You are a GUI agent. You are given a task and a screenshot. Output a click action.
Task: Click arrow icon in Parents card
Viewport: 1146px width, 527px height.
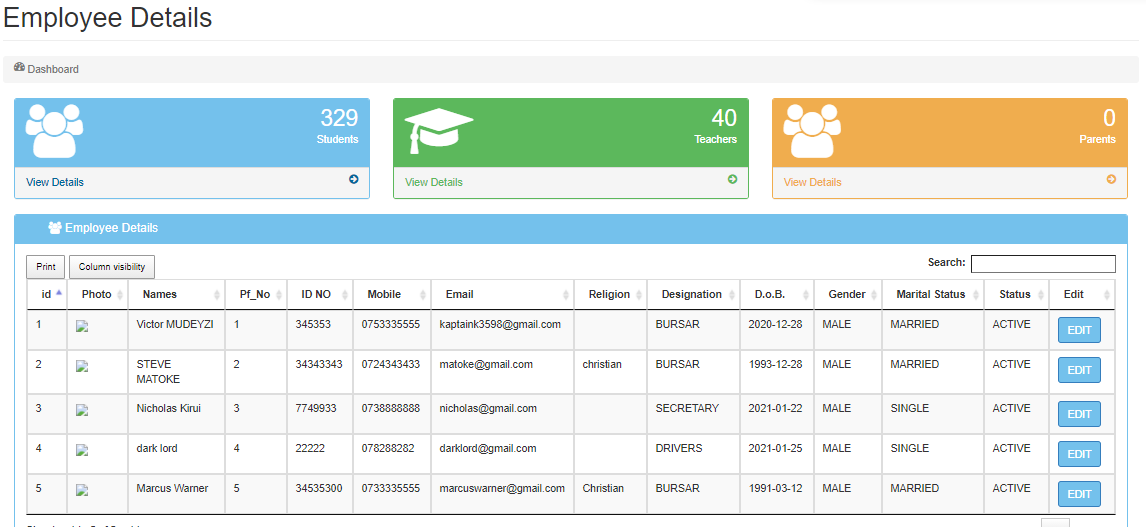tap(1111, 180)
